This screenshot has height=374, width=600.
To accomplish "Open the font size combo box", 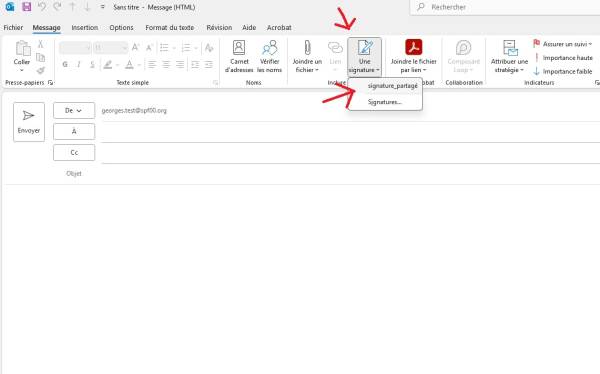I will tap(110, 48).
